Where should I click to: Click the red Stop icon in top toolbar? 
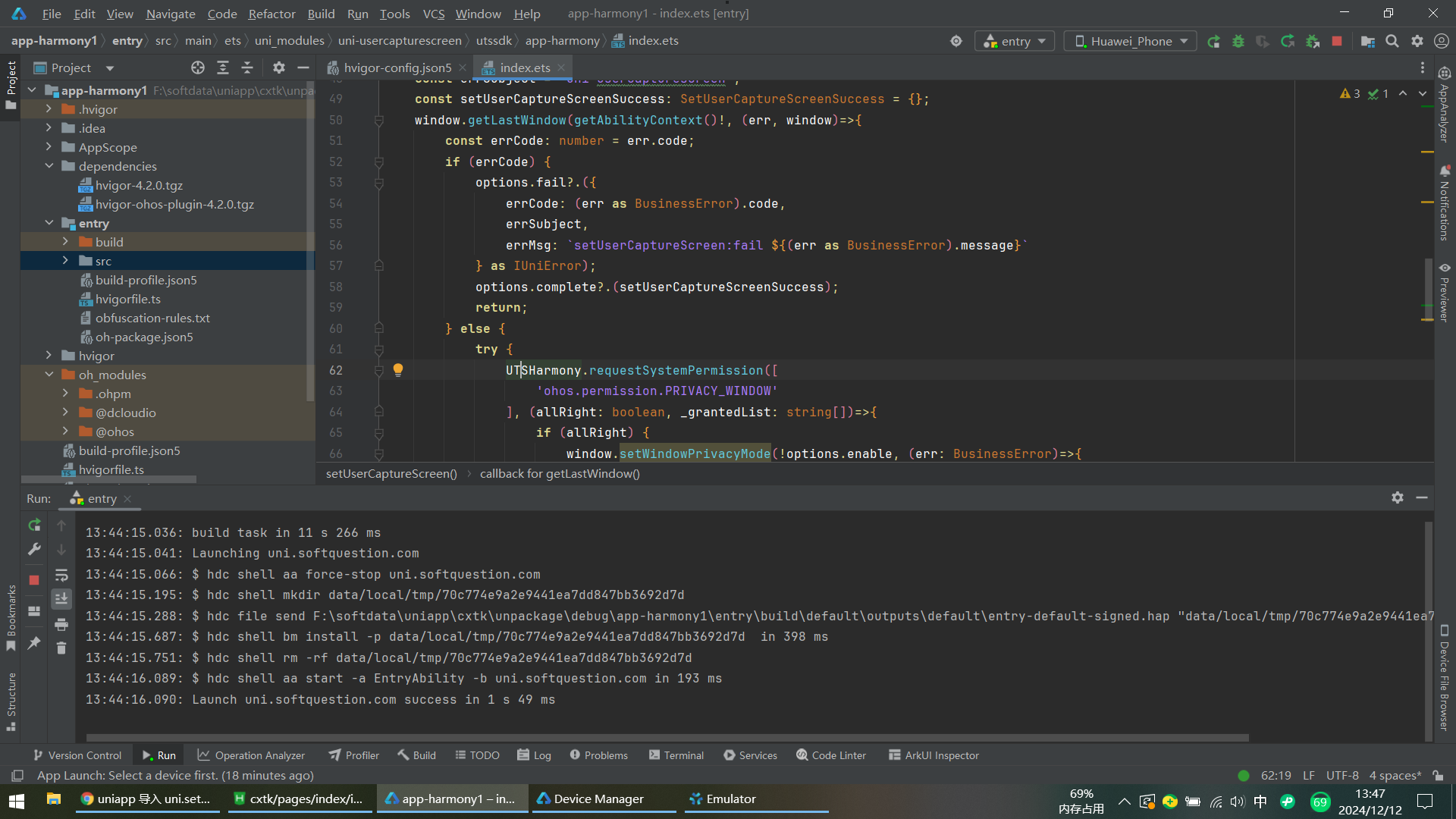1337,41
